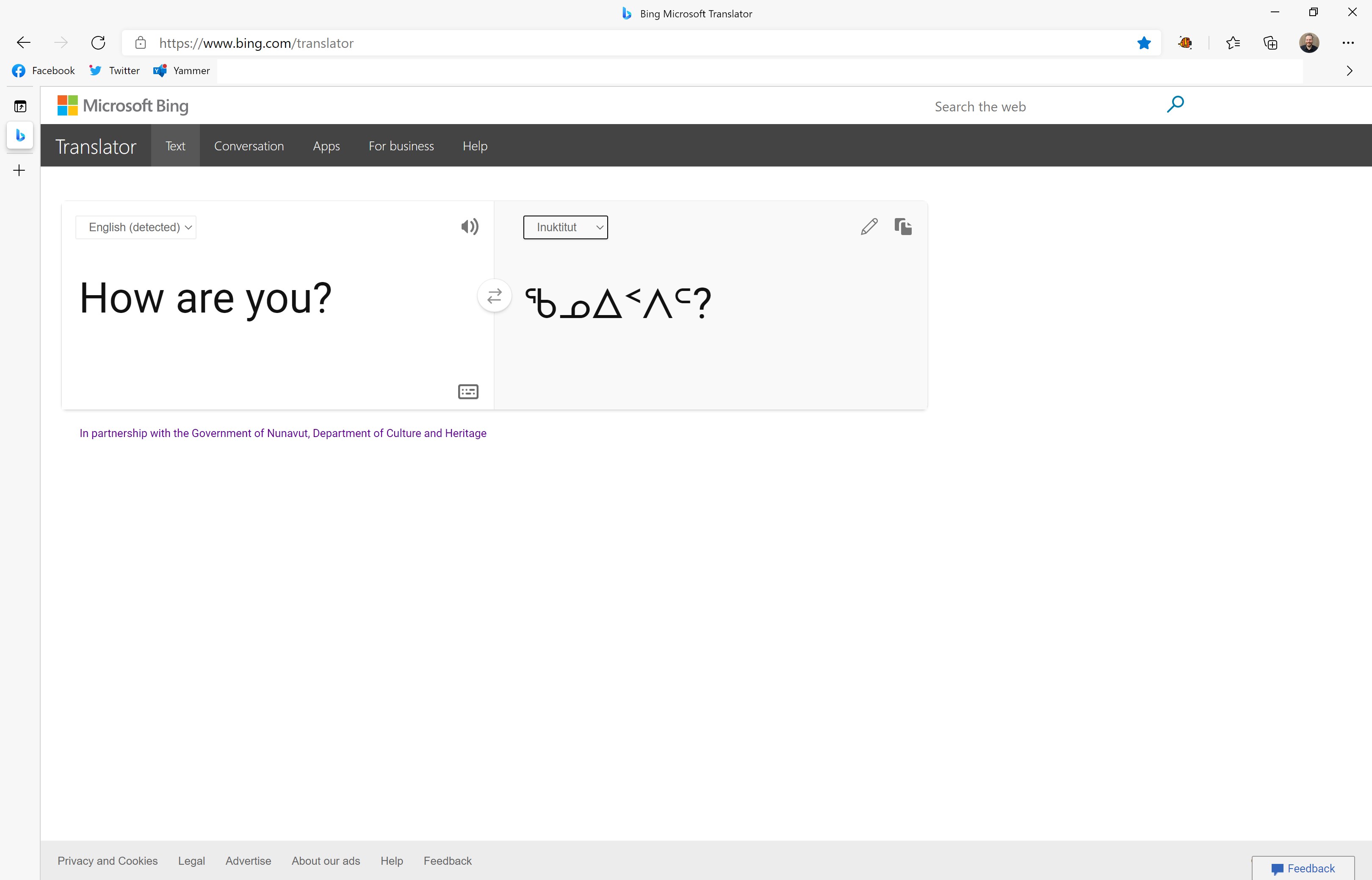Click the blue Feedback button

pos(1303,868)
